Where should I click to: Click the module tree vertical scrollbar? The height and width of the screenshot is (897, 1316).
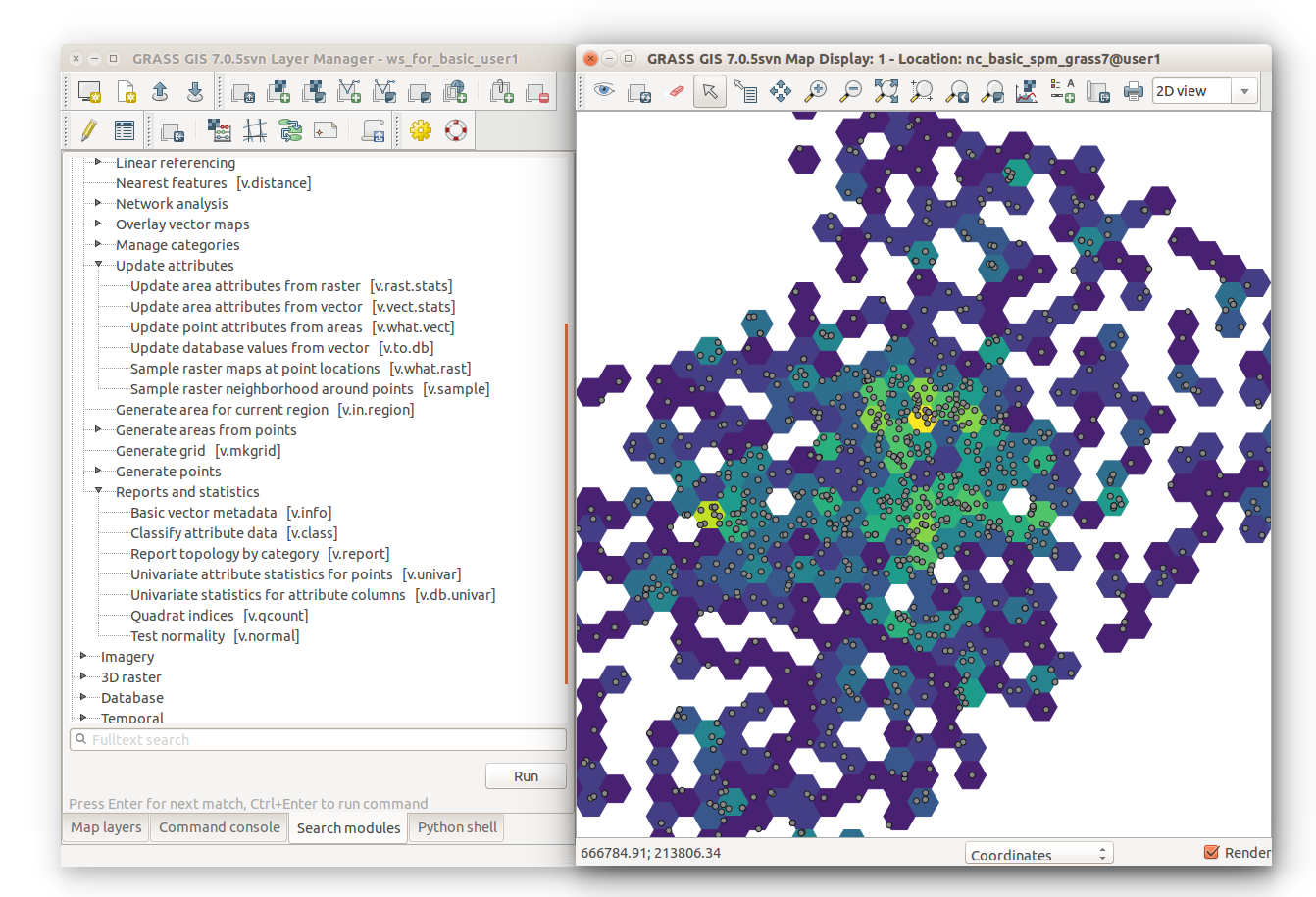[567, 504]
